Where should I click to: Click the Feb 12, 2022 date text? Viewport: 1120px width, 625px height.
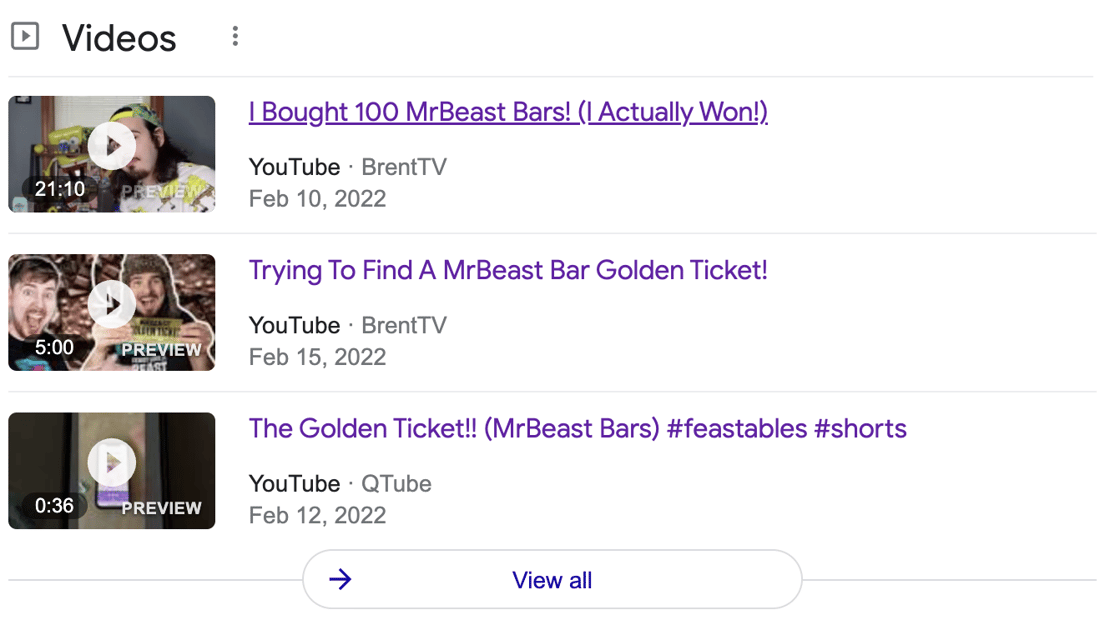click(x=317, y=515)
